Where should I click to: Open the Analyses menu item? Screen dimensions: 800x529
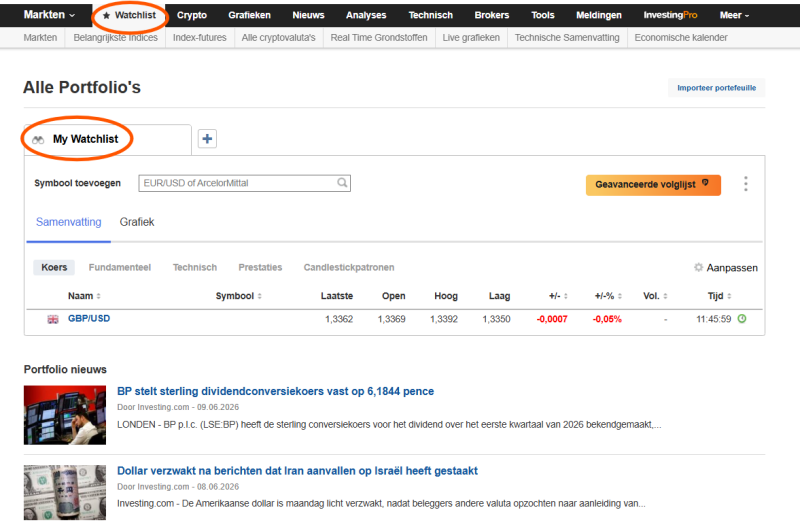[x=366, y=15]
